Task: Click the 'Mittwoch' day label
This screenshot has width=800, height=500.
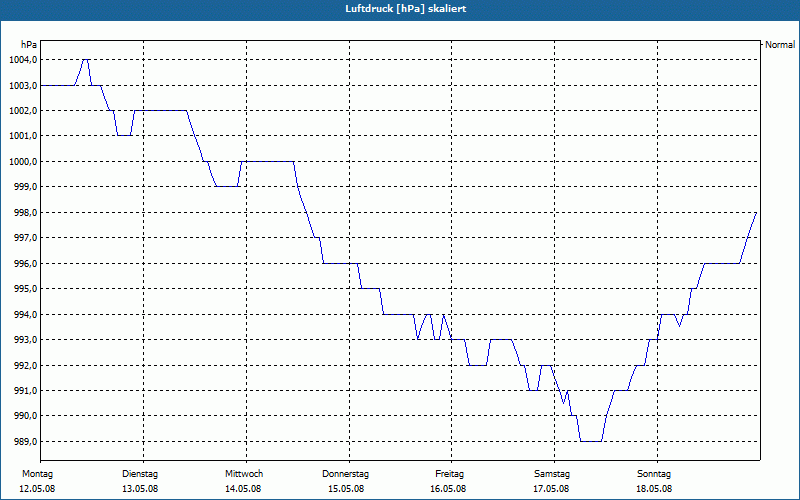Action: (244, 474)
